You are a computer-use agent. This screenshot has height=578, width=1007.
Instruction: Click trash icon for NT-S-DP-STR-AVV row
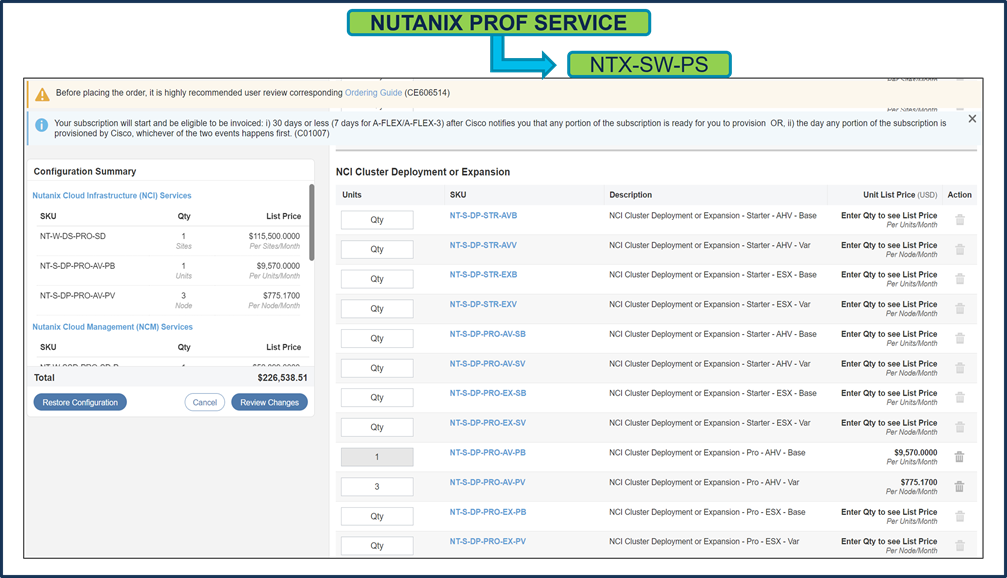coord(959,249)
